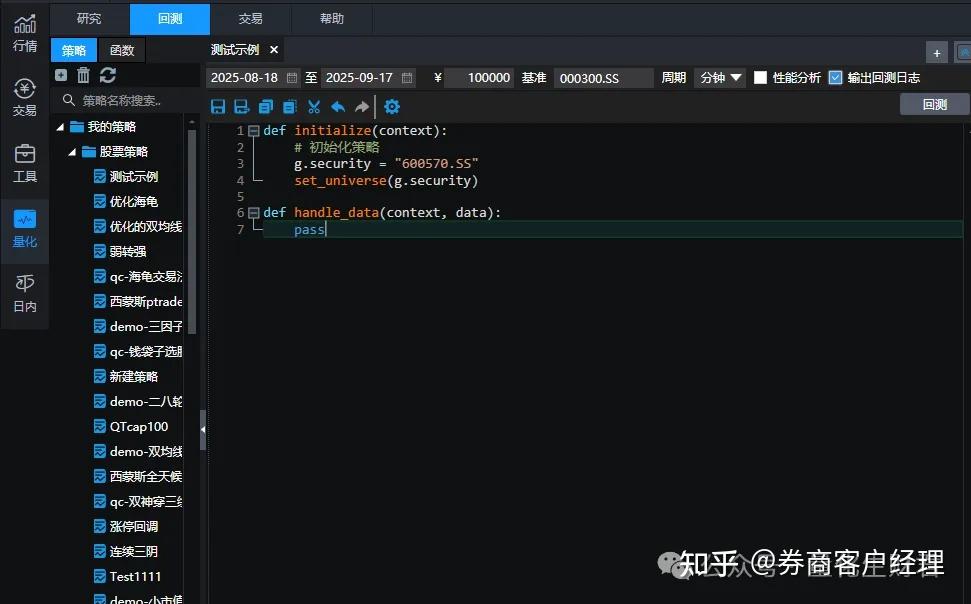
Task: Click the cut (scissors) icon in editor toolbar
Action: click(315, 106)
